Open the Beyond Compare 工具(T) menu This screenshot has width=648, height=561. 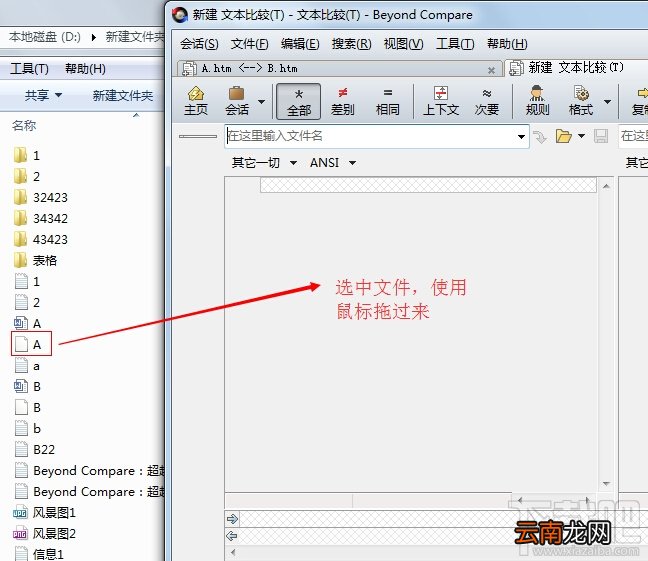coord(455,44)
